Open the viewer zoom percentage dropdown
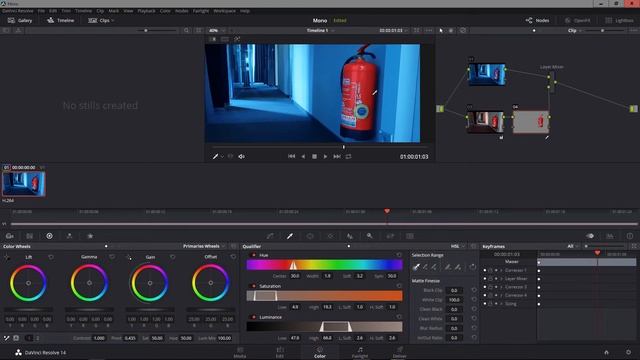The height and width of the screenshot is (360, 640). pos(217,31)
